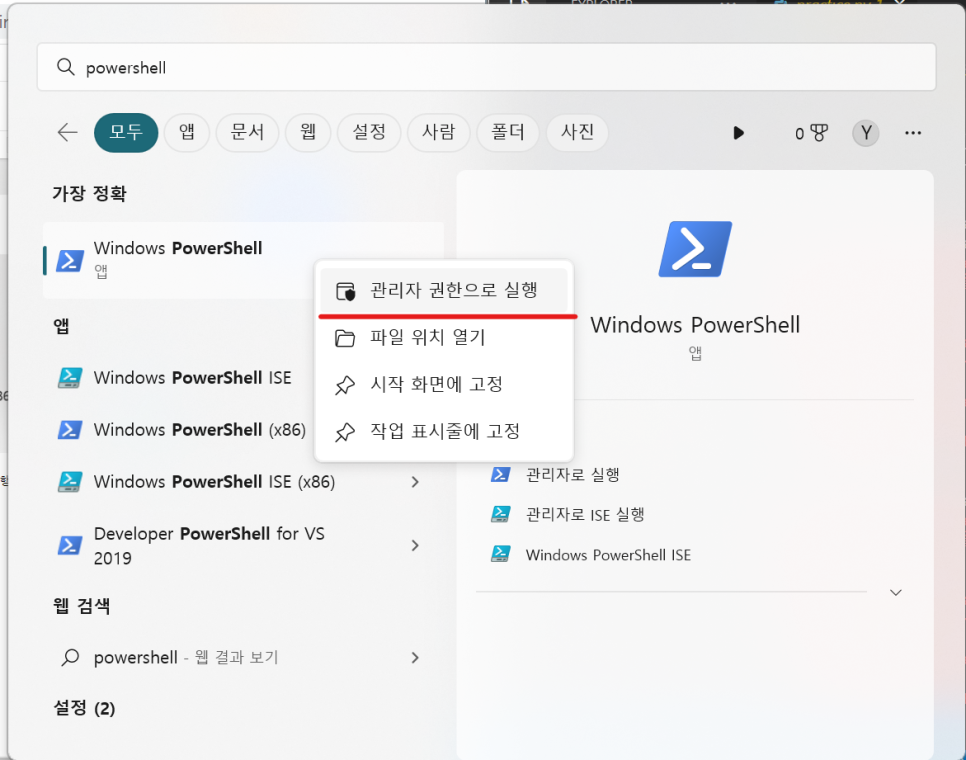966x760 pixels.
Task: Select 관리자 권한으로 실행 from context menu
Action: [444, 290]
